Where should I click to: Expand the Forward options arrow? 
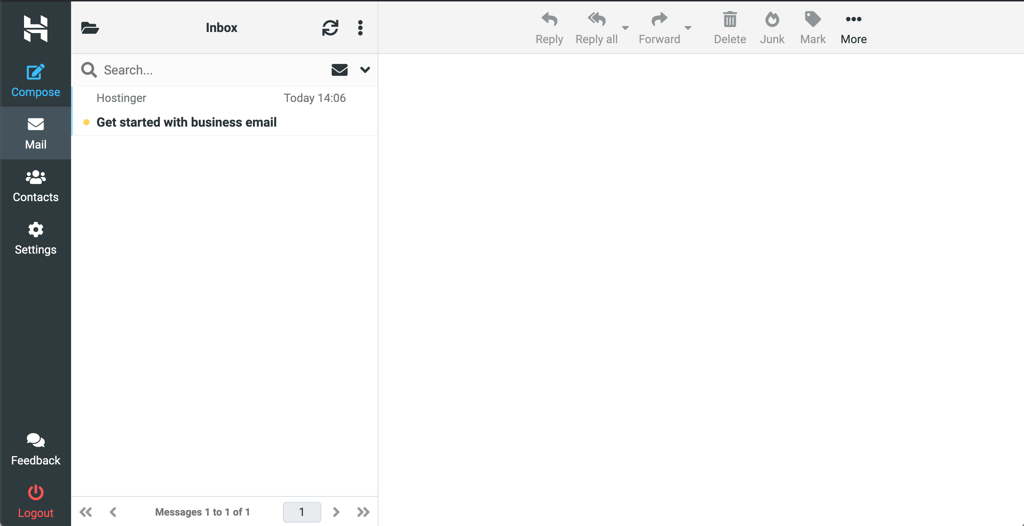click(688, 28)
